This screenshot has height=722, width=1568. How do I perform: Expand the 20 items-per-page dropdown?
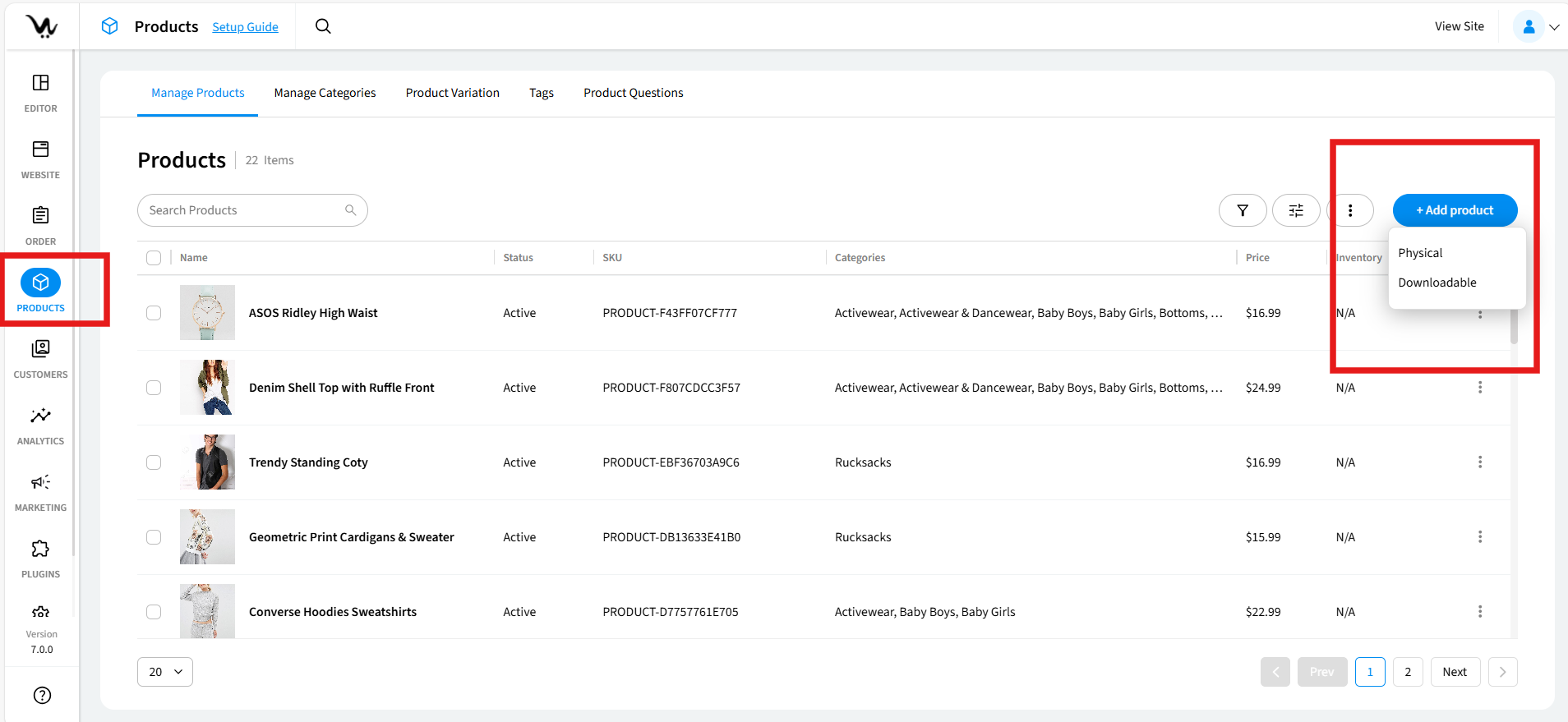coord(165,672)
